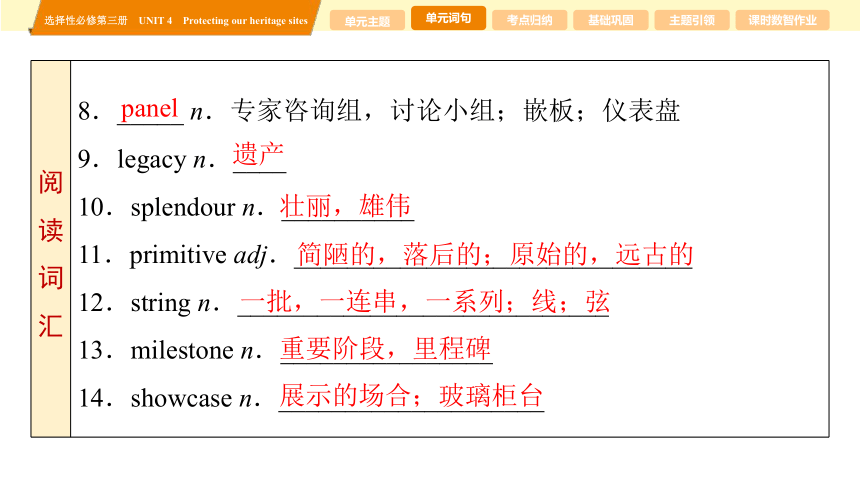Click the word 'showcase' in item 14
The width and height of the screenshot is (860, 484).
(182, 398)
